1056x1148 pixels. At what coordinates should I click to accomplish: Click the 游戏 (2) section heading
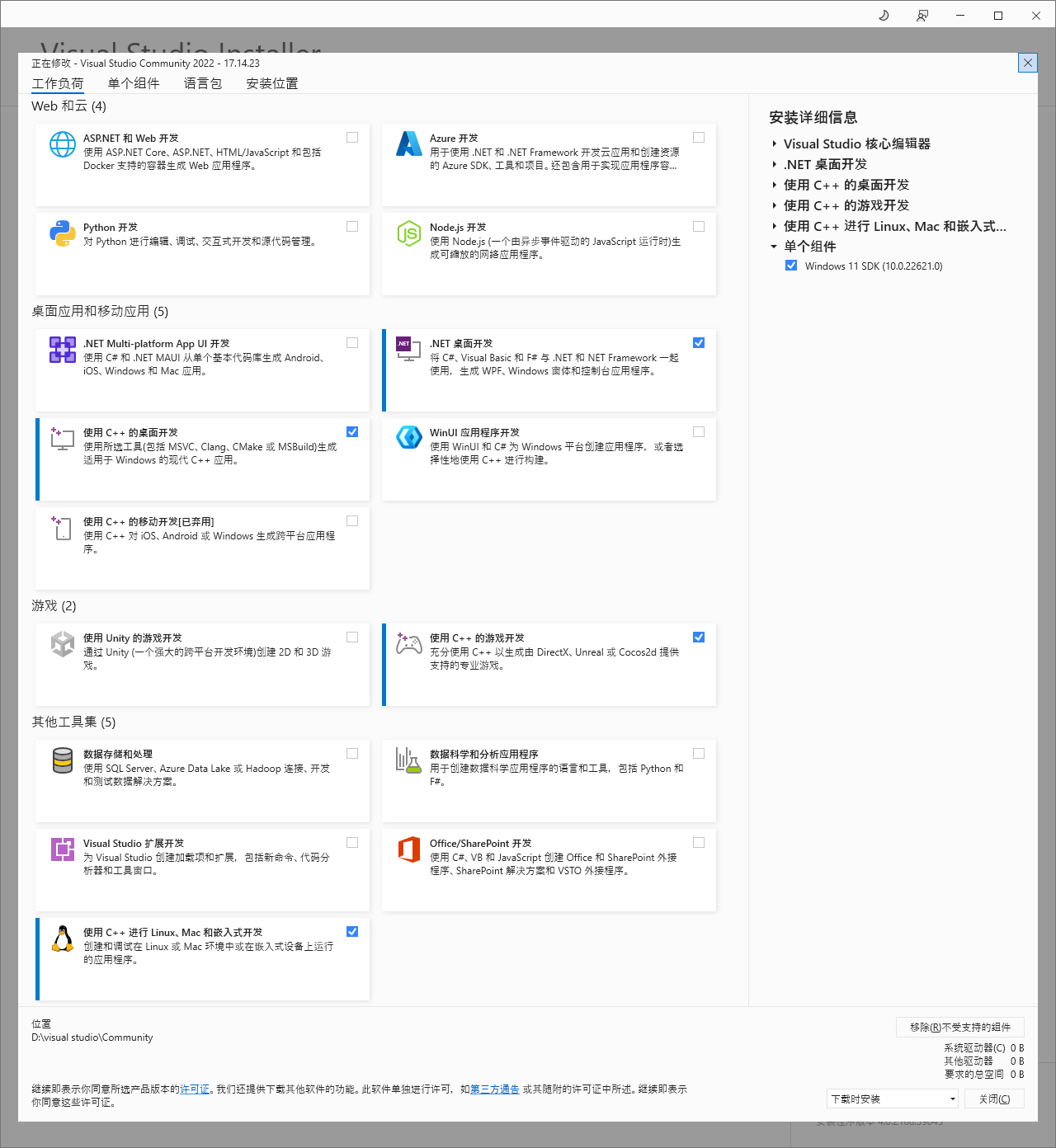click(x=54, y=605)
